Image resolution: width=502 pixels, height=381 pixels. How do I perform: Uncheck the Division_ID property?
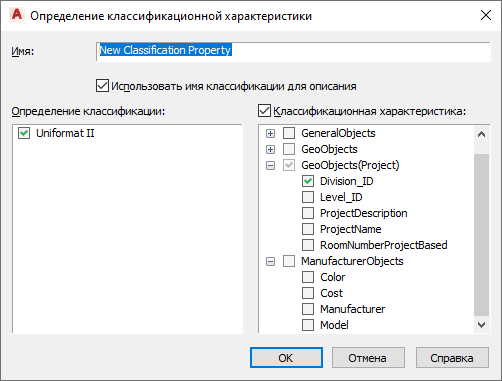(308, 181)
